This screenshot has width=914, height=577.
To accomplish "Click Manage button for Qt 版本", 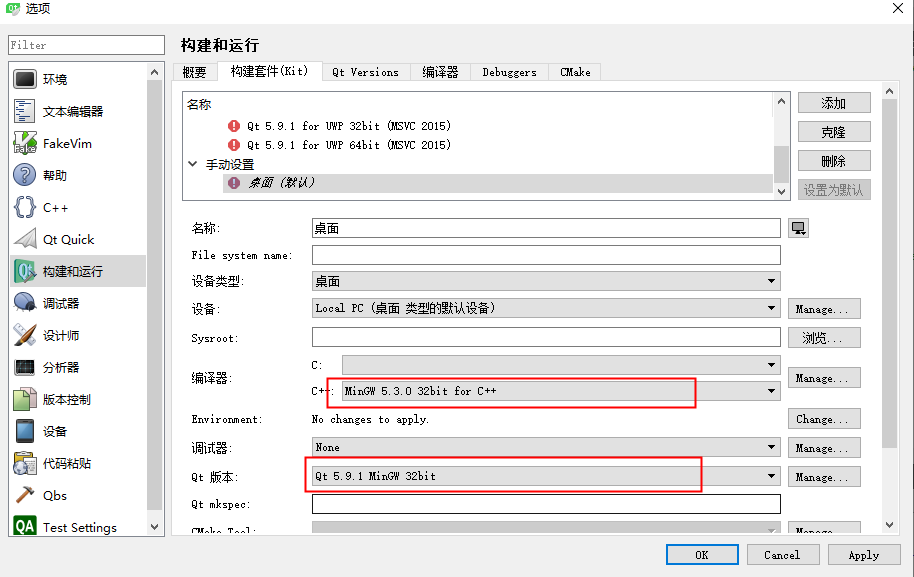I will [824, 477].
